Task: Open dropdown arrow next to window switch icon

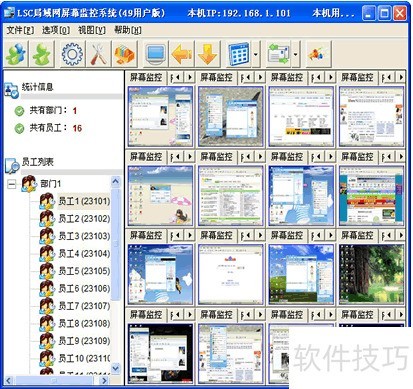Action: 296,54
